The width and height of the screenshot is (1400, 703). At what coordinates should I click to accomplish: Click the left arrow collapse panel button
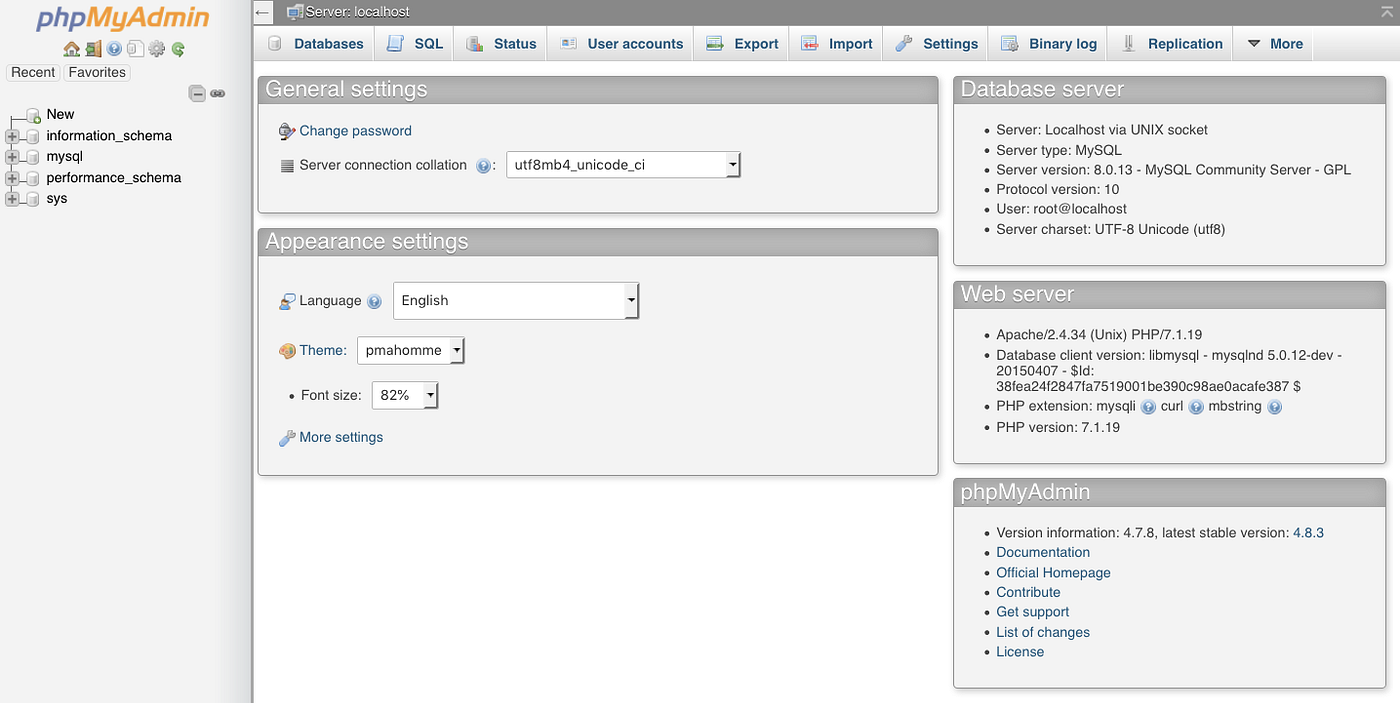click(263, 12)
